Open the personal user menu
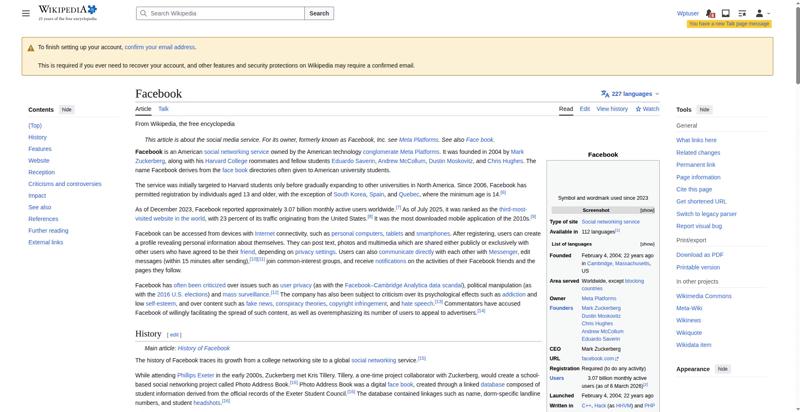The height and width of the screenshot is (412, 800). coord(762,13)
